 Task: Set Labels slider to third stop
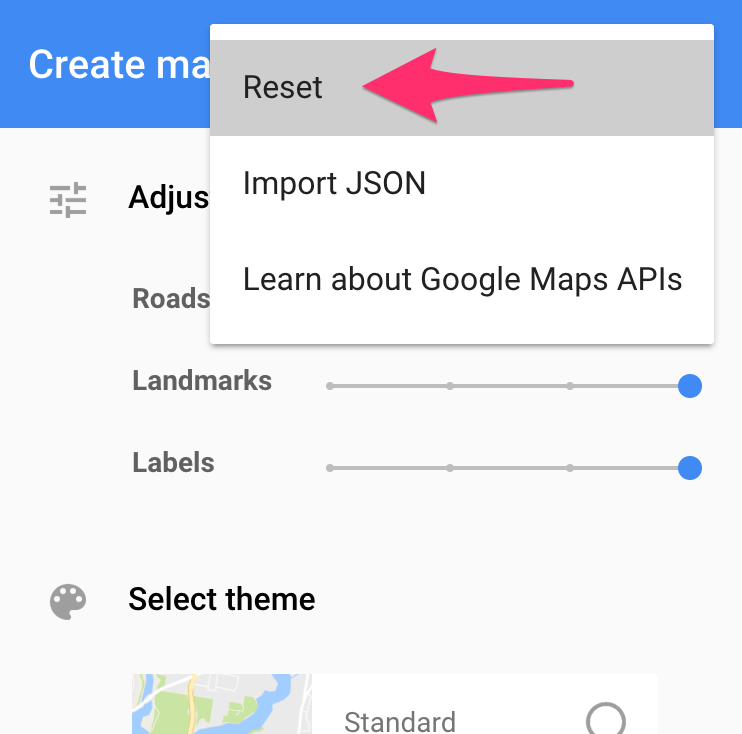click(570, 468)
